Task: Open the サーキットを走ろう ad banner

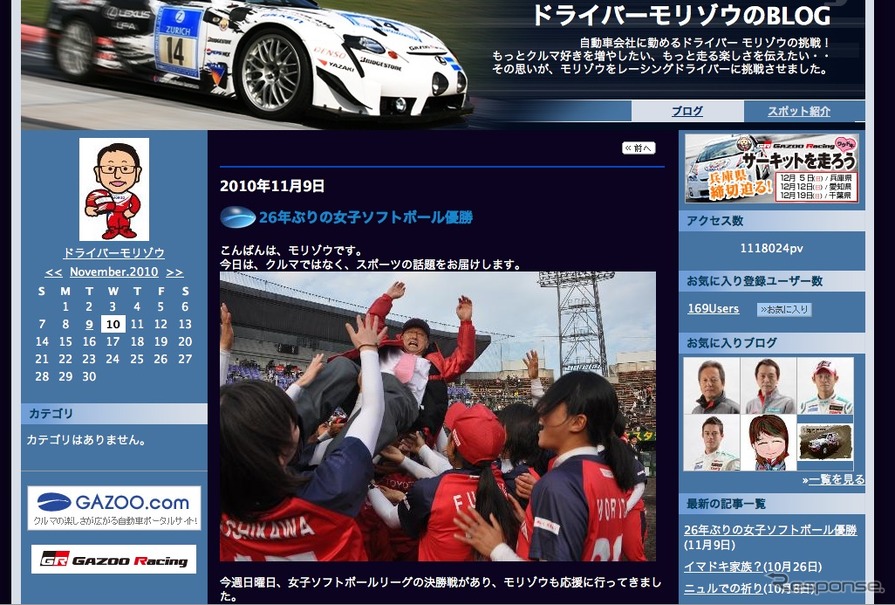Action: coord(772,168)
